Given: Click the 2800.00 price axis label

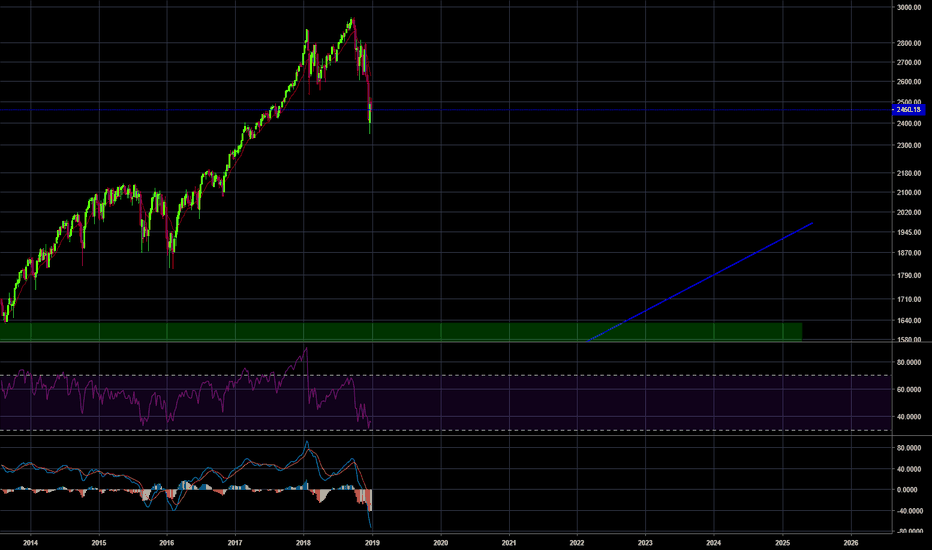Looking at the screenshot, I should (909, 43).
